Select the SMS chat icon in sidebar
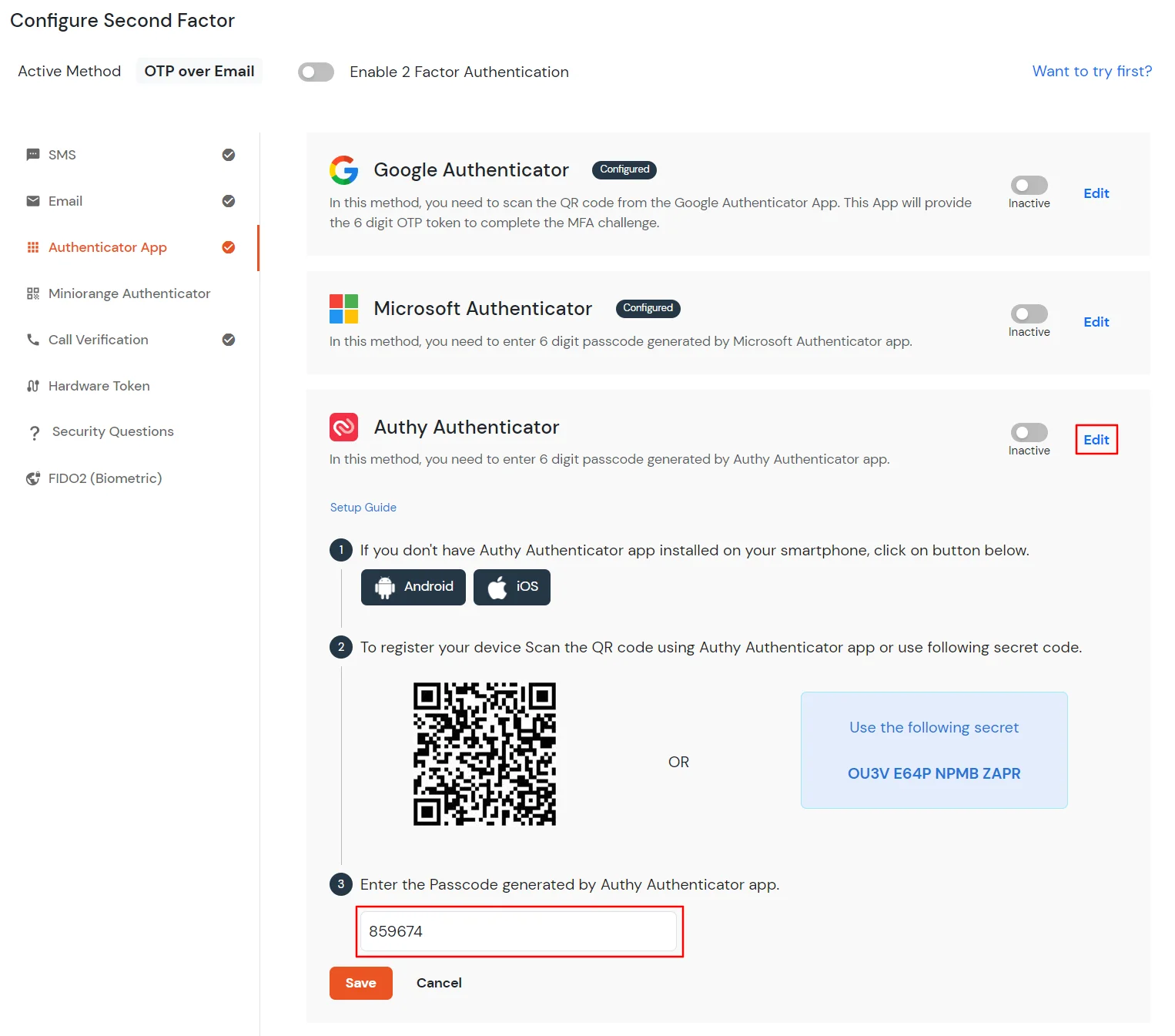Screen dimensions: 1175x1036 tap(32, 155)
